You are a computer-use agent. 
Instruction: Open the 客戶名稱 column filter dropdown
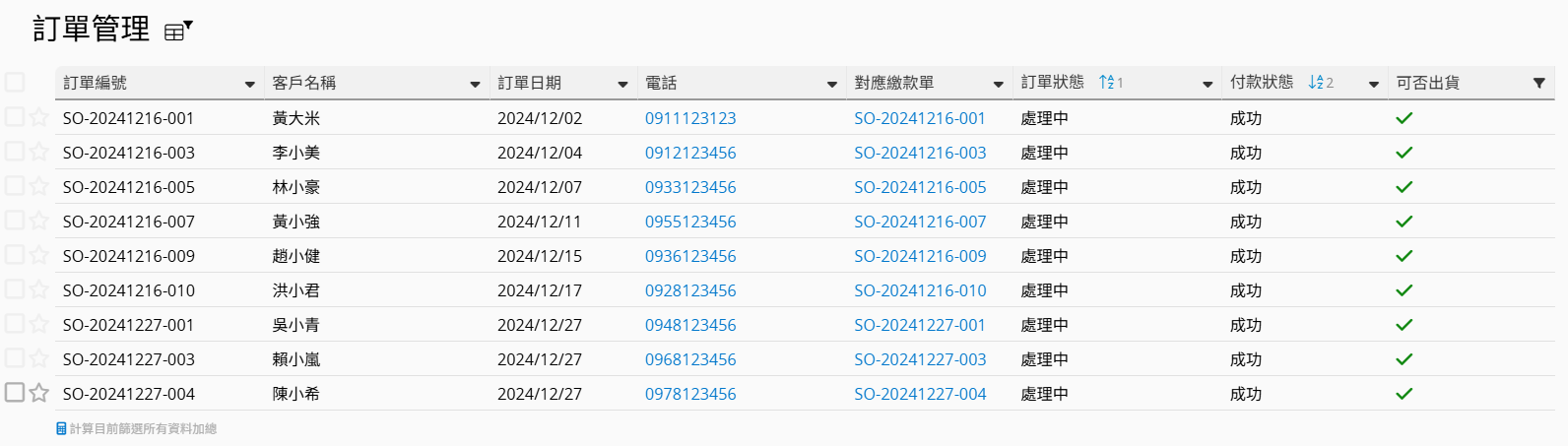475,85
